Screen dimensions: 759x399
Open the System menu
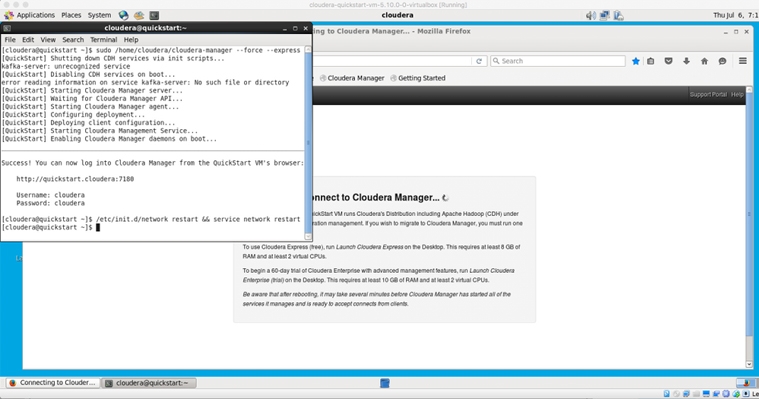(x=99, y=15)
